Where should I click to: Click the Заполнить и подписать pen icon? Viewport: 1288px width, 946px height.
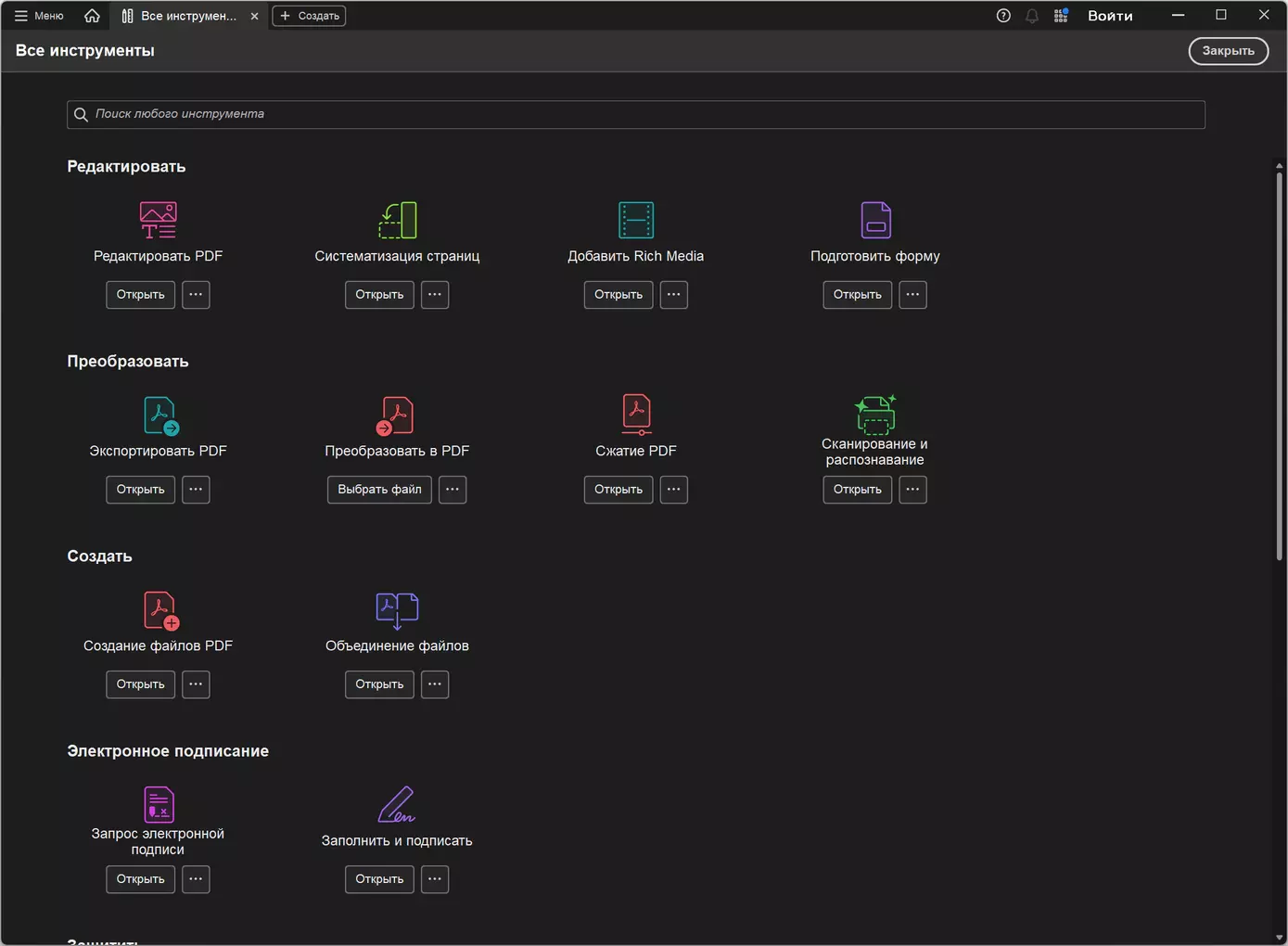pos(397,804)
